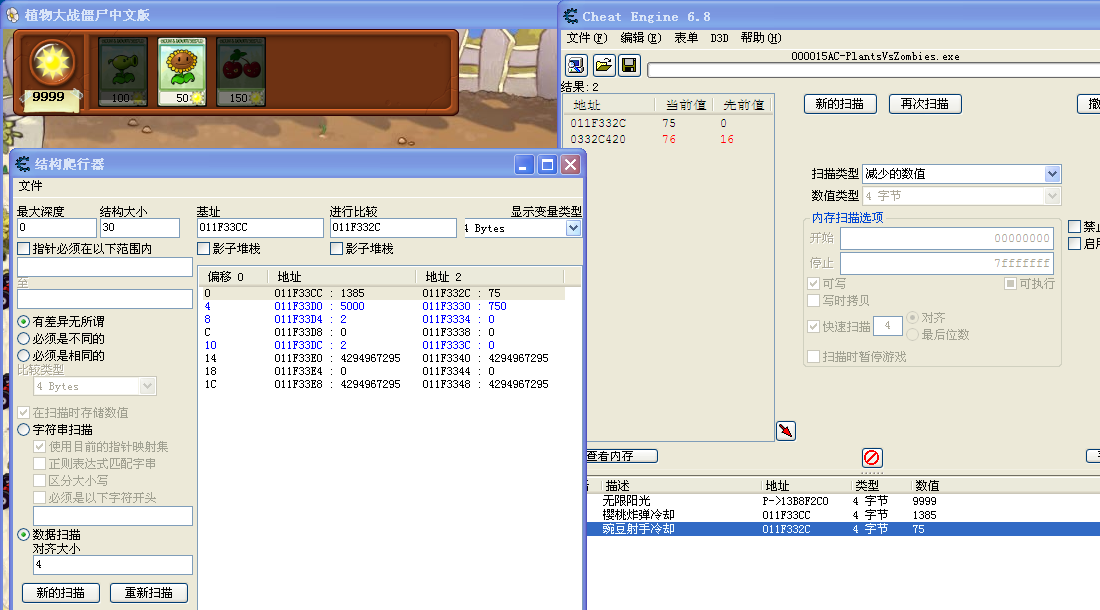The width and height of the screenshot is (1100, 610).
Task: Click 查看内存 button
Action: [x=621, y=456]
